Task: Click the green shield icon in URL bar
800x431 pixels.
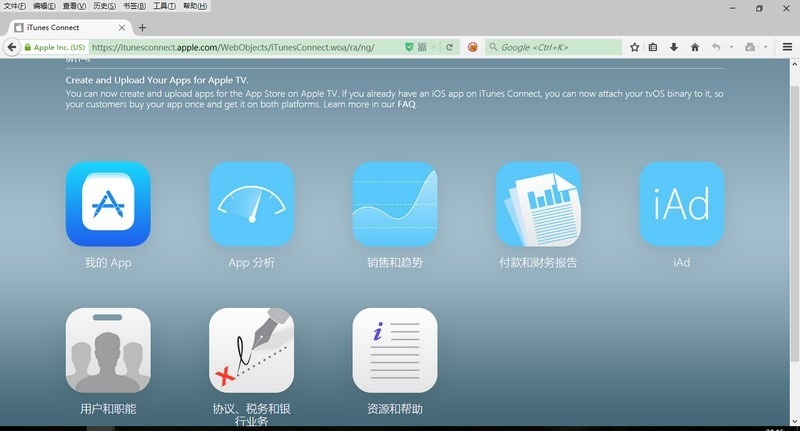Action: pos(409,47)
